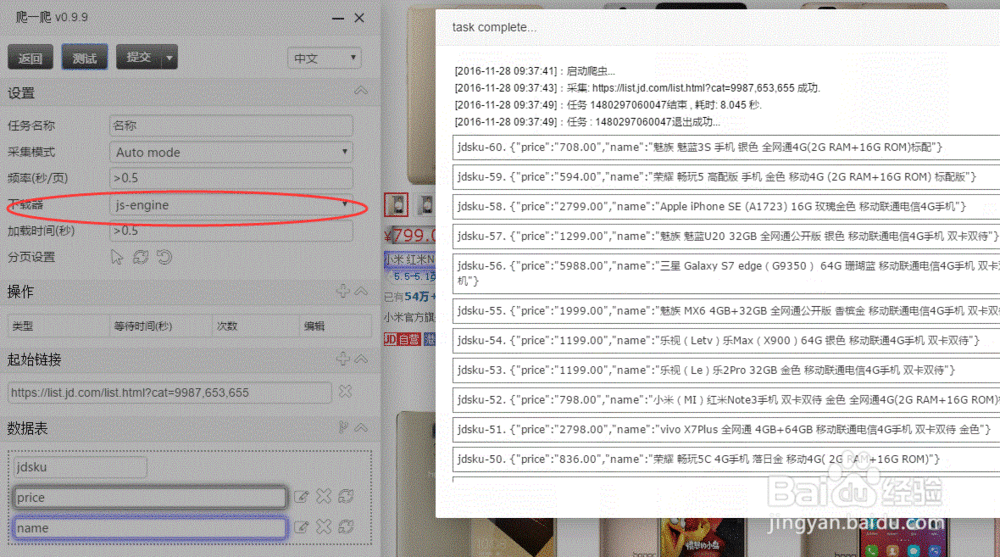Image resolution: width=1000 pixels, height=557 pixels.
Task: Click the JD自营 badge on the page
Action: pyautogui.click(x=402, y=339)
